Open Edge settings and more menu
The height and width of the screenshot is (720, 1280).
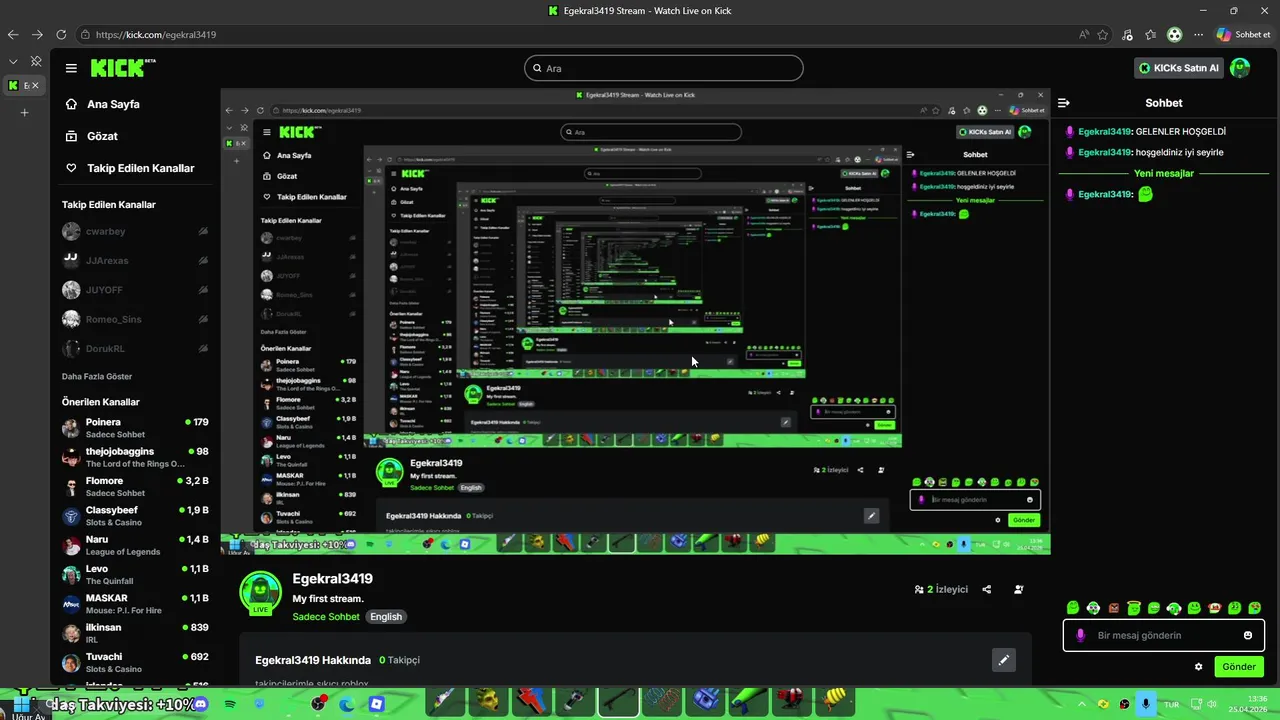click(1198, 34)
